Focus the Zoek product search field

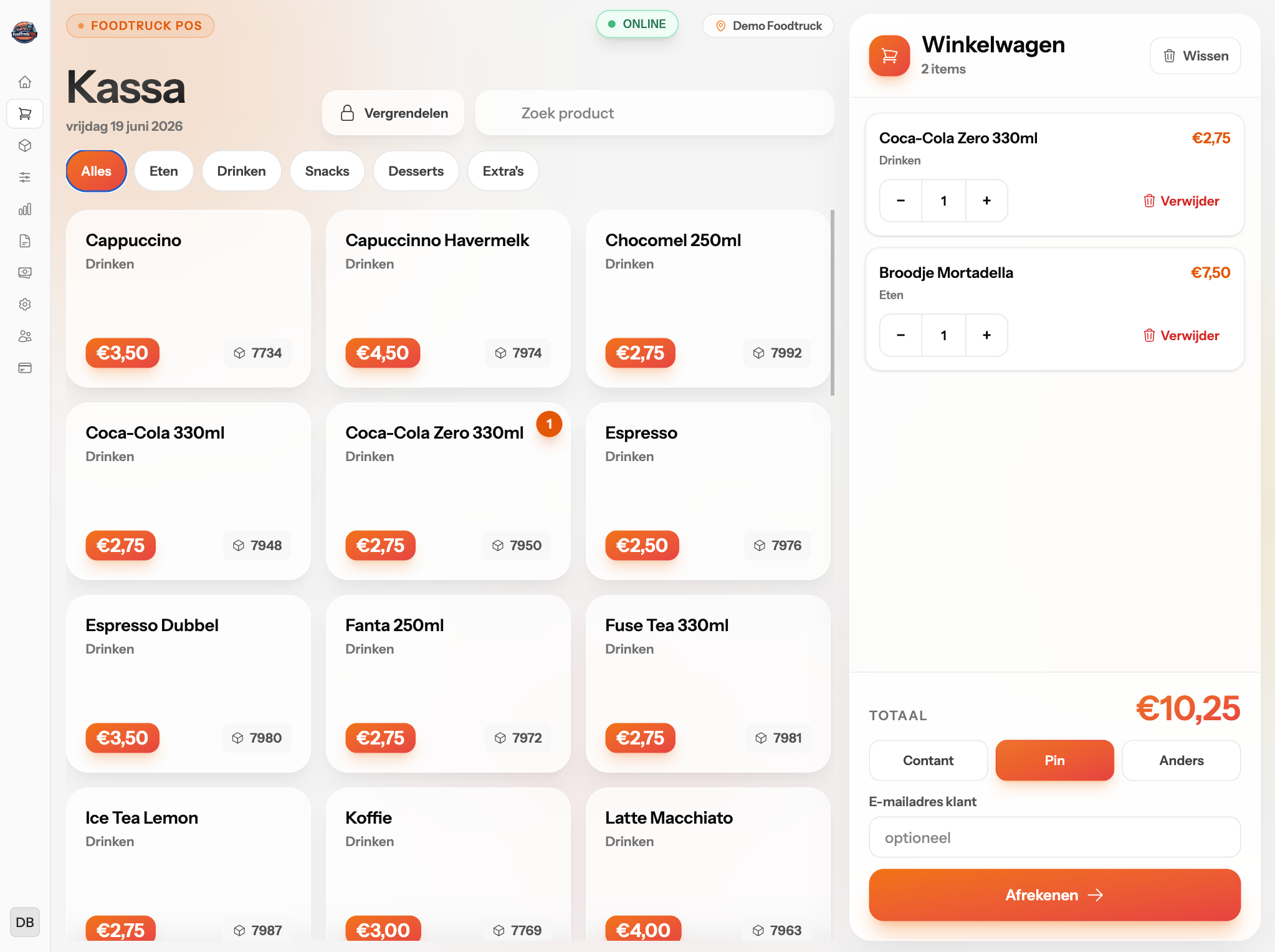click(x=654, y=113)
